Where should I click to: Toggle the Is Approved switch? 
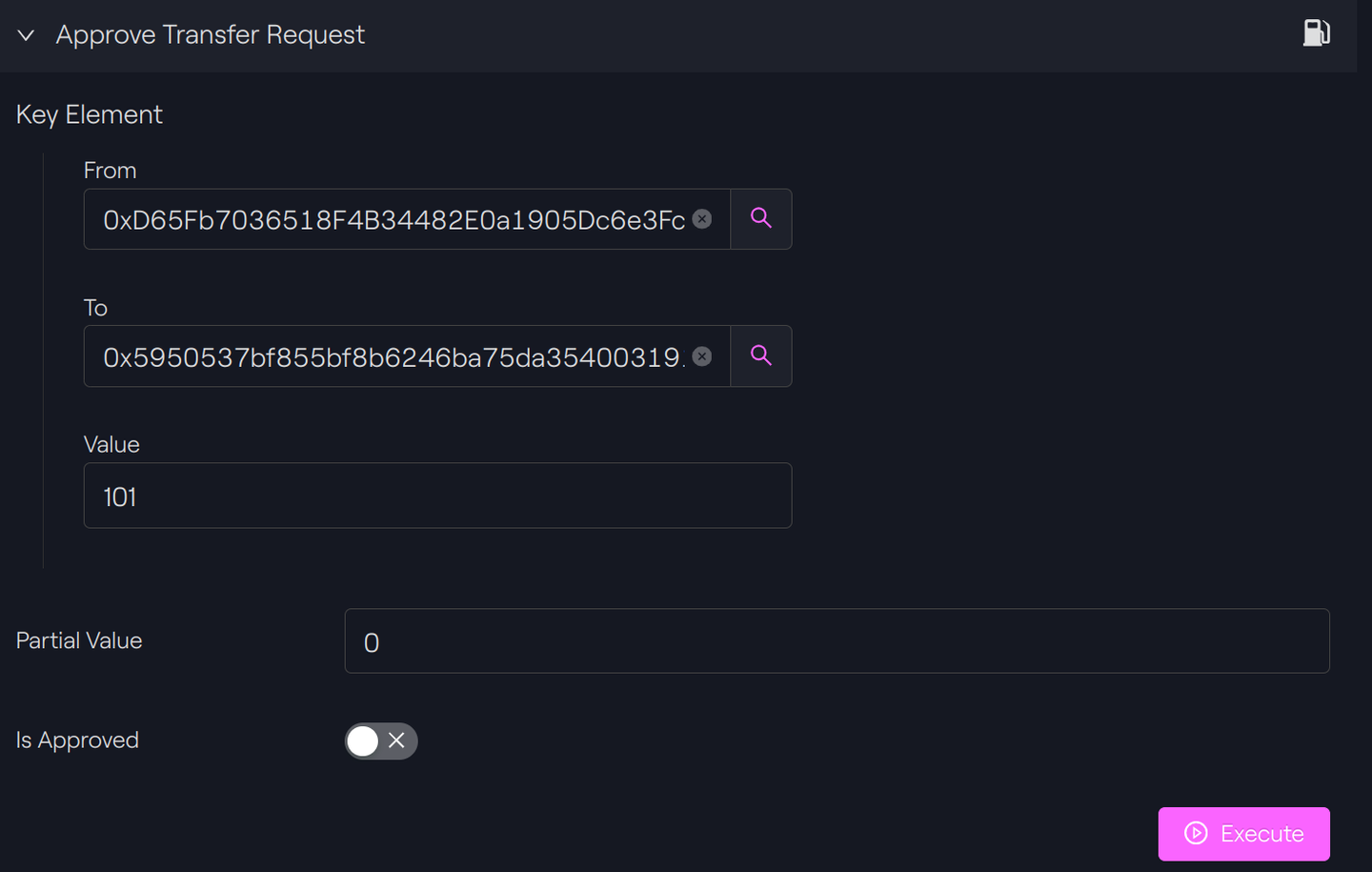(x=381, y=741)
